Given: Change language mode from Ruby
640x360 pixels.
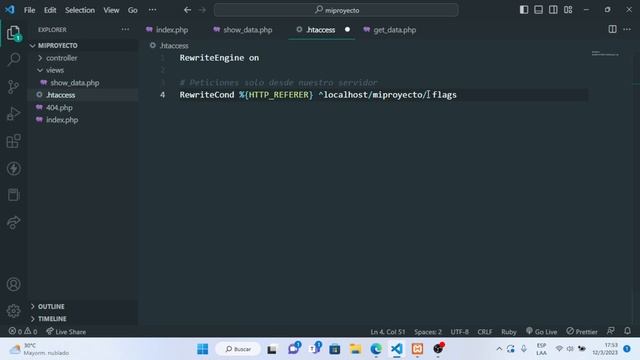Looking at the screenshot, I should (x=509, y=332).
